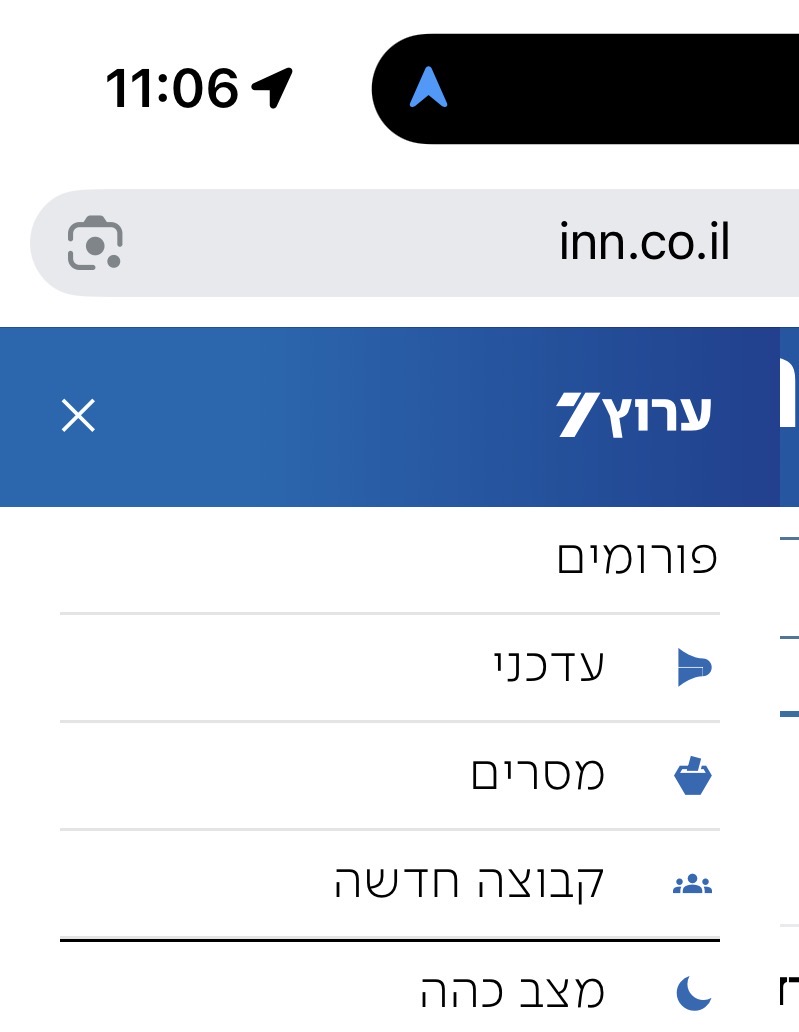Viewport: 799px width, 1032px height.
Task: Tap the ערוץ 7 logo
Action: (634, 415)
